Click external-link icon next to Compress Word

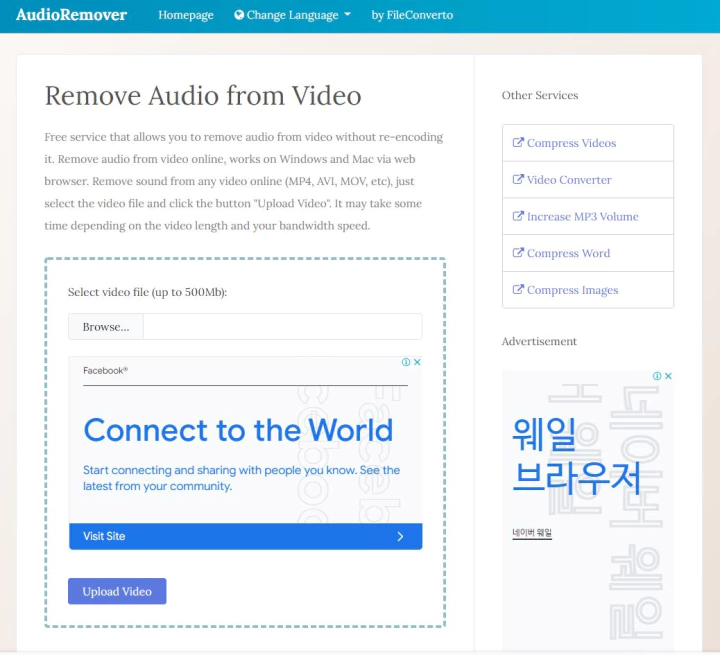(518, 253)
